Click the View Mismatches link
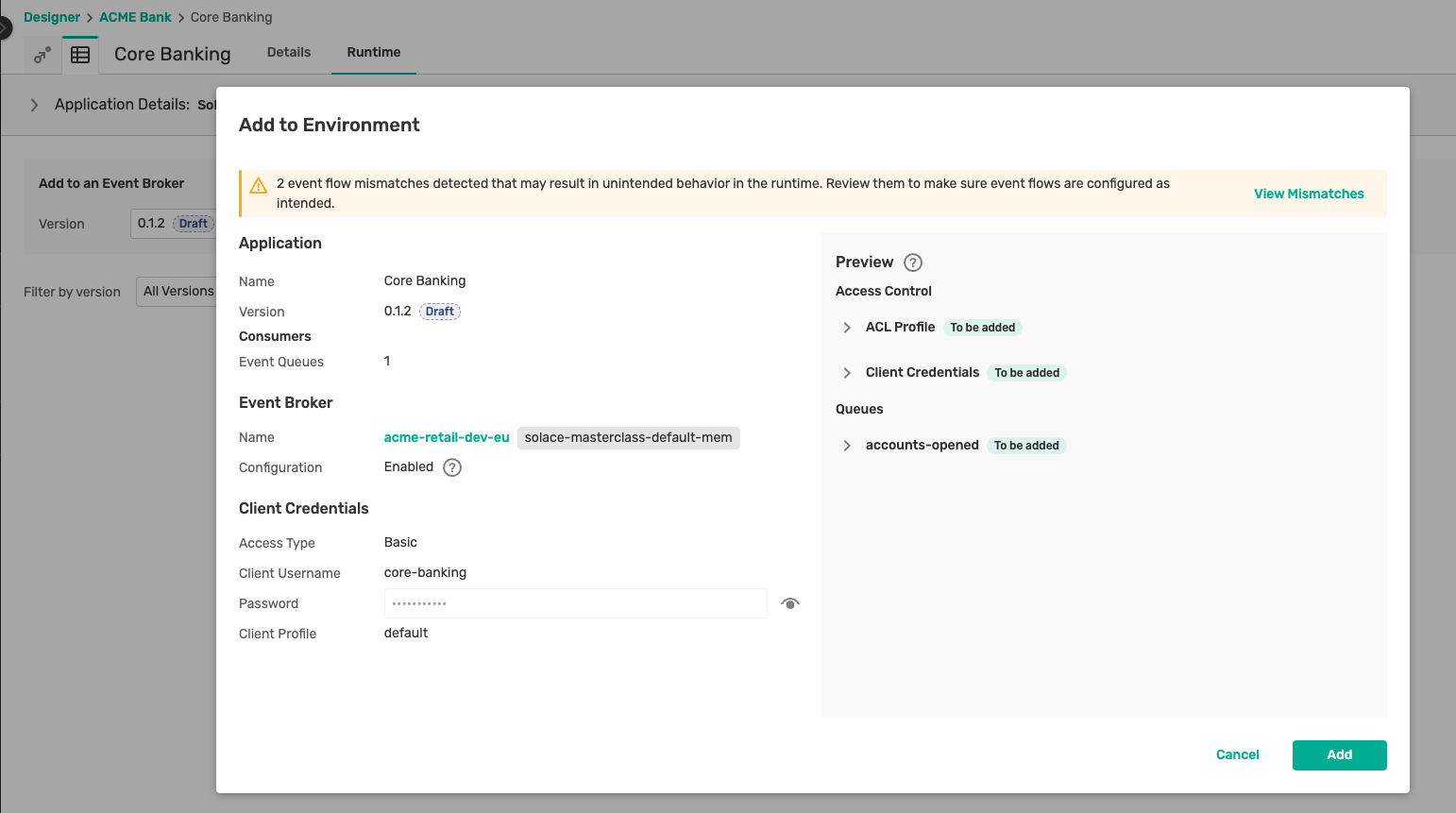Image resolution: width=1456 pixels, height=813 pixels. coord(1309,193)
